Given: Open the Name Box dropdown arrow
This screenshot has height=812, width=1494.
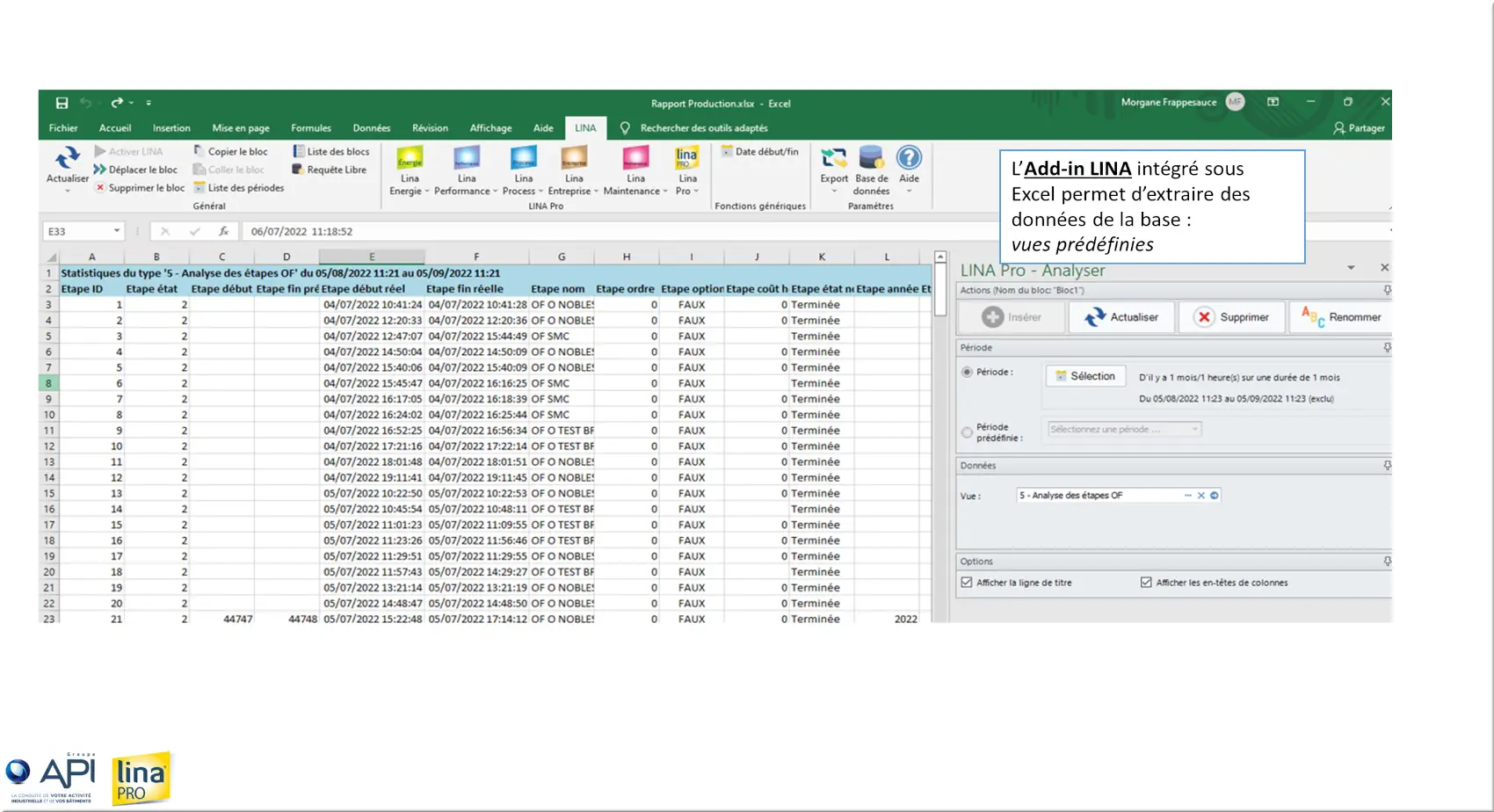Looking at the screenshot, I should (x=116, y=231).
